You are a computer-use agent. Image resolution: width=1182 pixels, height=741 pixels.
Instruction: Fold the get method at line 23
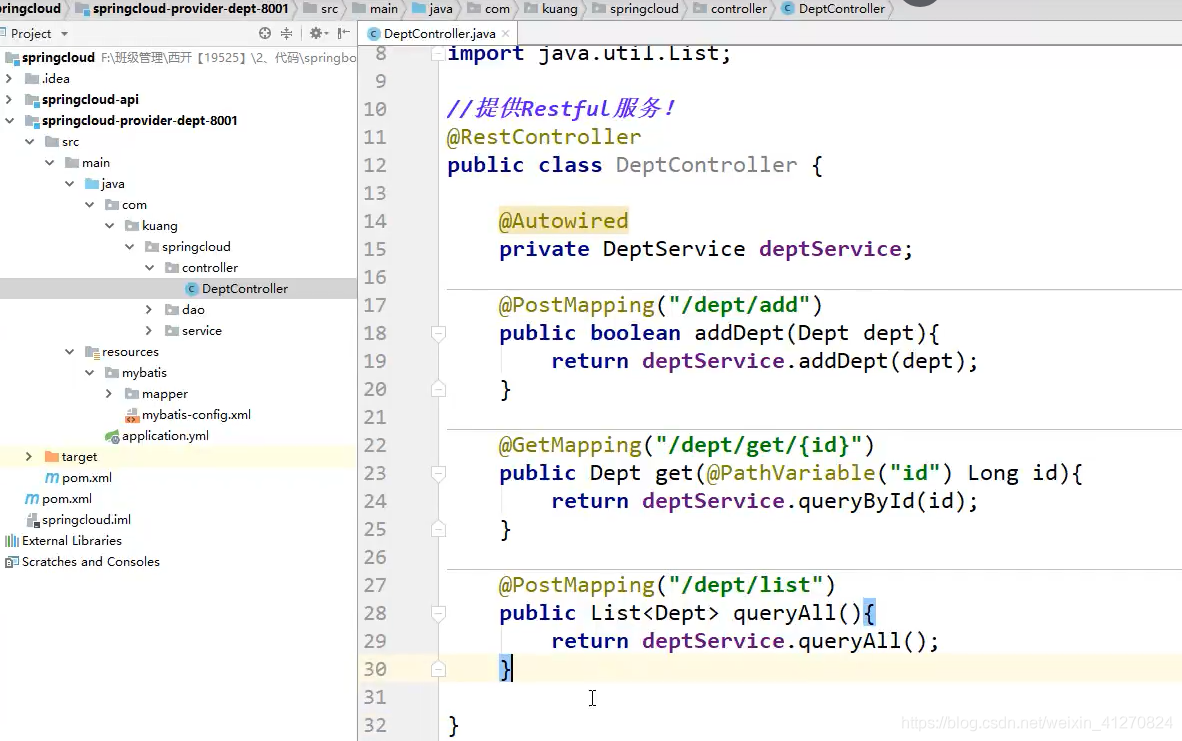[x=438, y=473]
